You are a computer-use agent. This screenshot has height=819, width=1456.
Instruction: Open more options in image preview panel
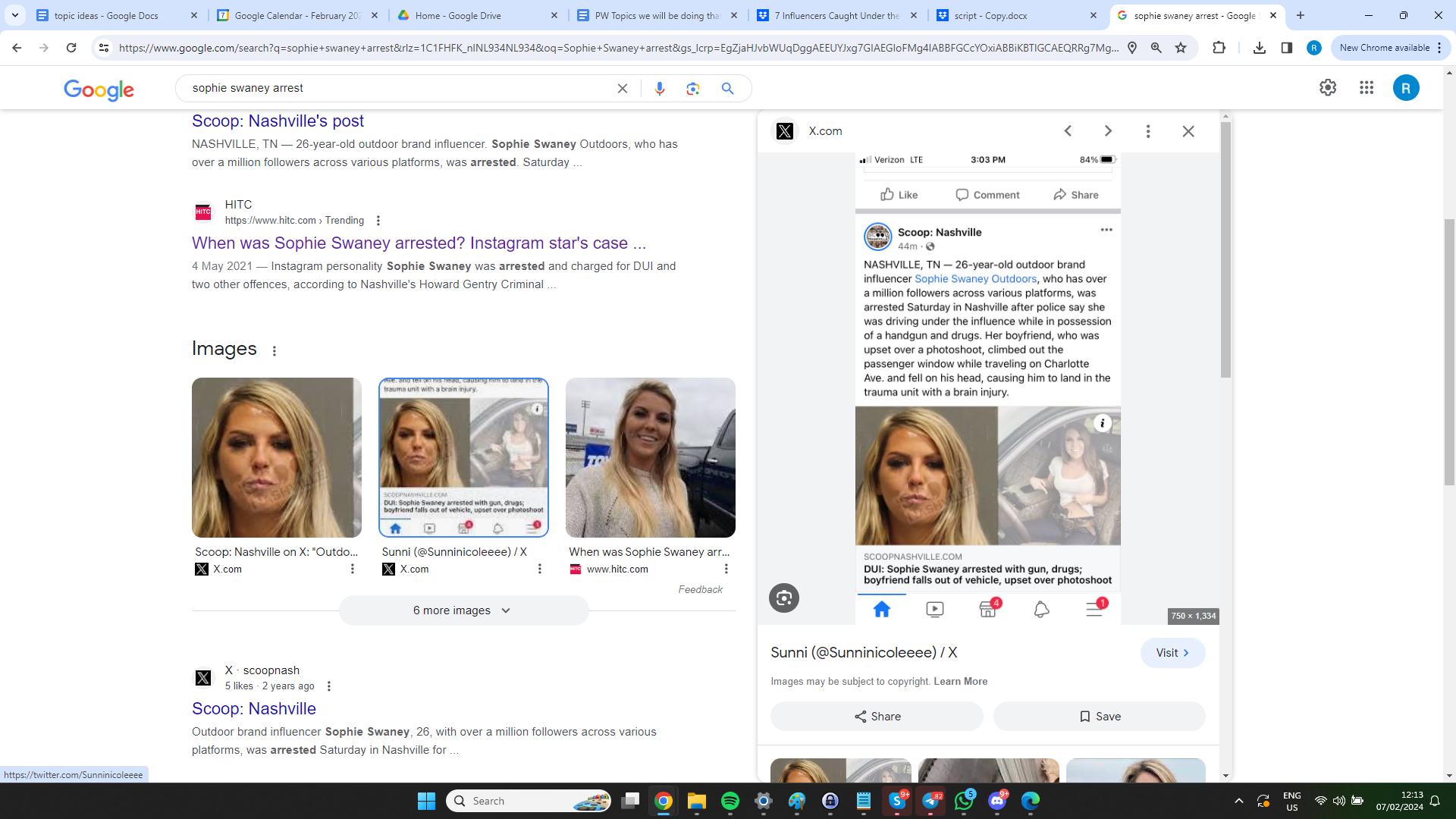point(1148,131)
